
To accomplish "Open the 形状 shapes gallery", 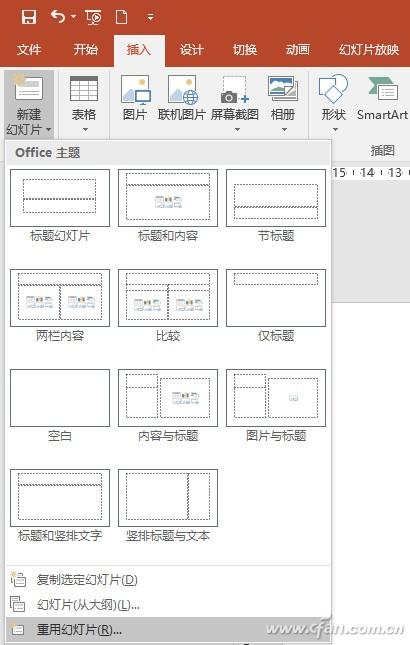I will coord(334,103).
